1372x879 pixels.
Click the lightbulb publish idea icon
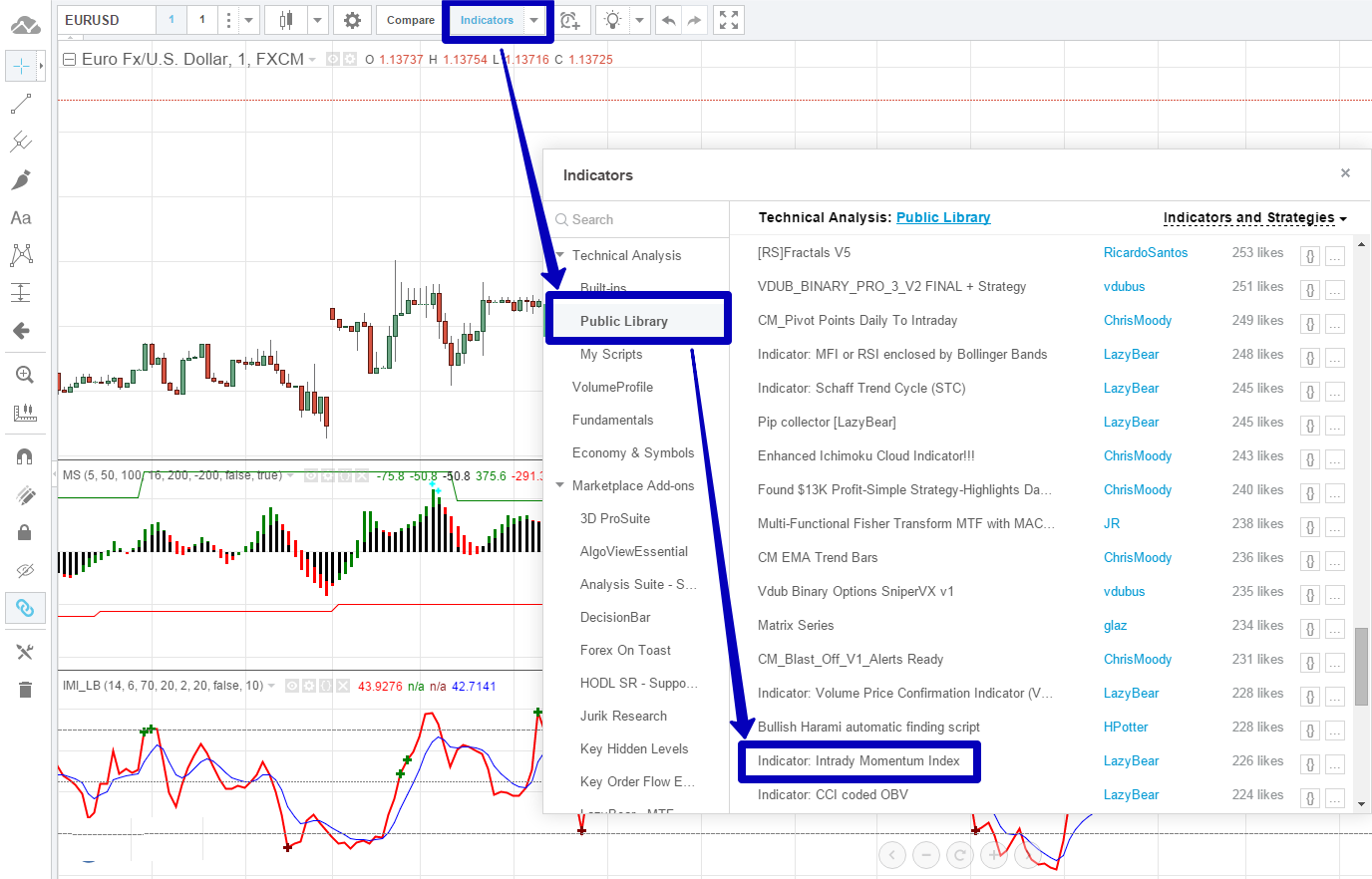[x=612, y=20]
